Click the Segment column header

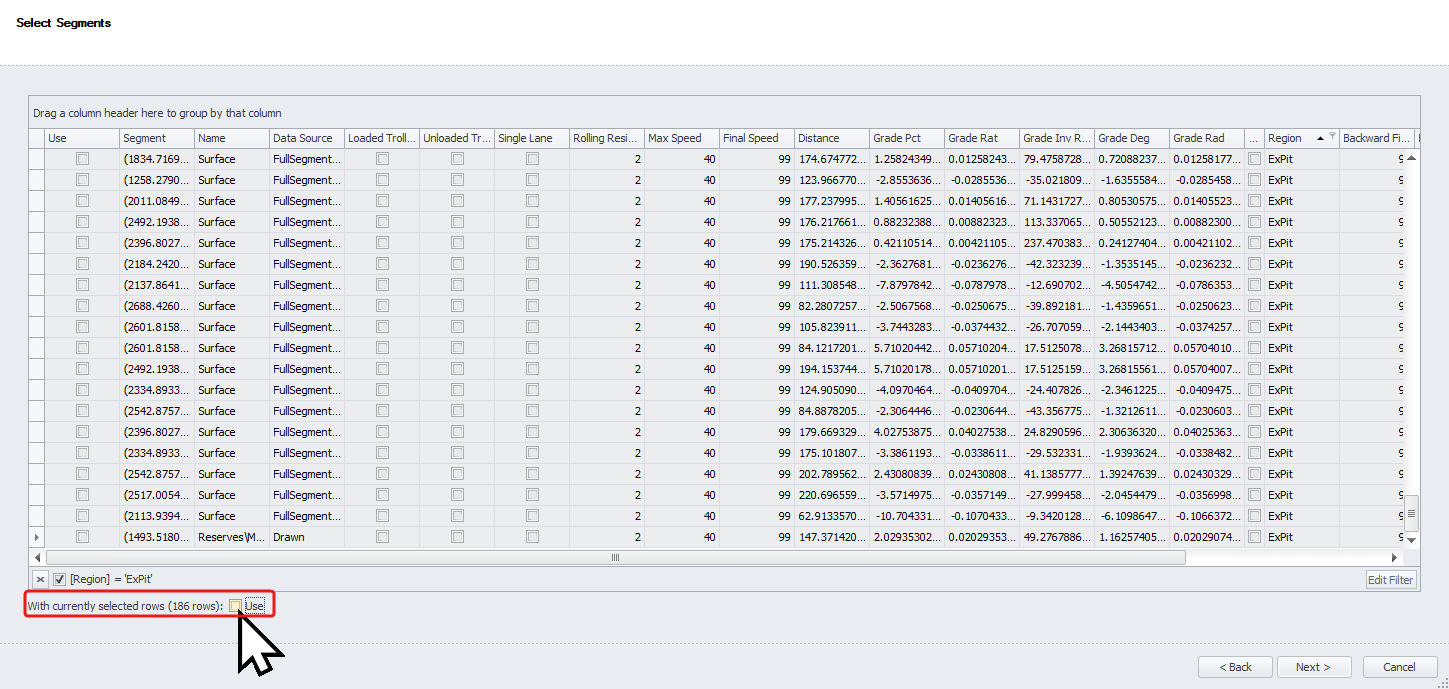click(x=146, y=138)
